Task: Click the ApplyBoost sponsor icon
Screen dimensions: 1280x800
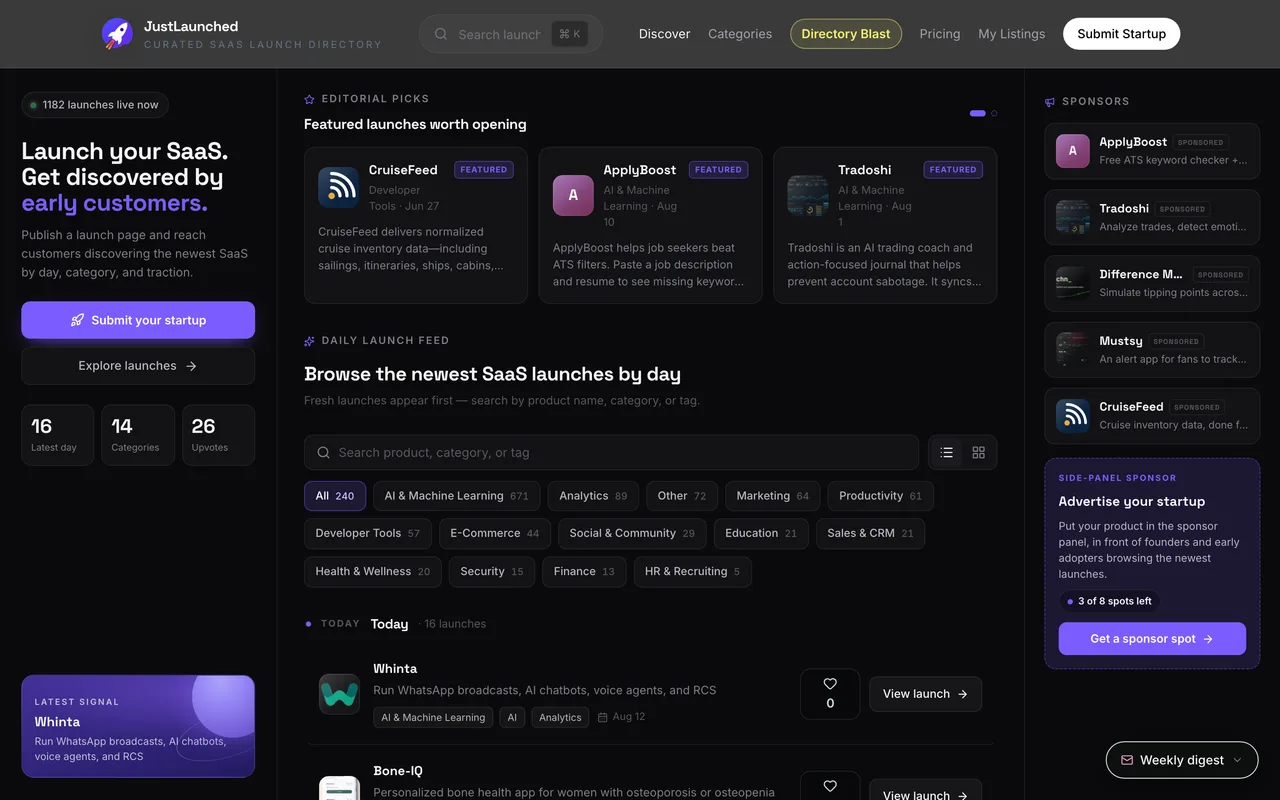Action: click(1073, 151)
